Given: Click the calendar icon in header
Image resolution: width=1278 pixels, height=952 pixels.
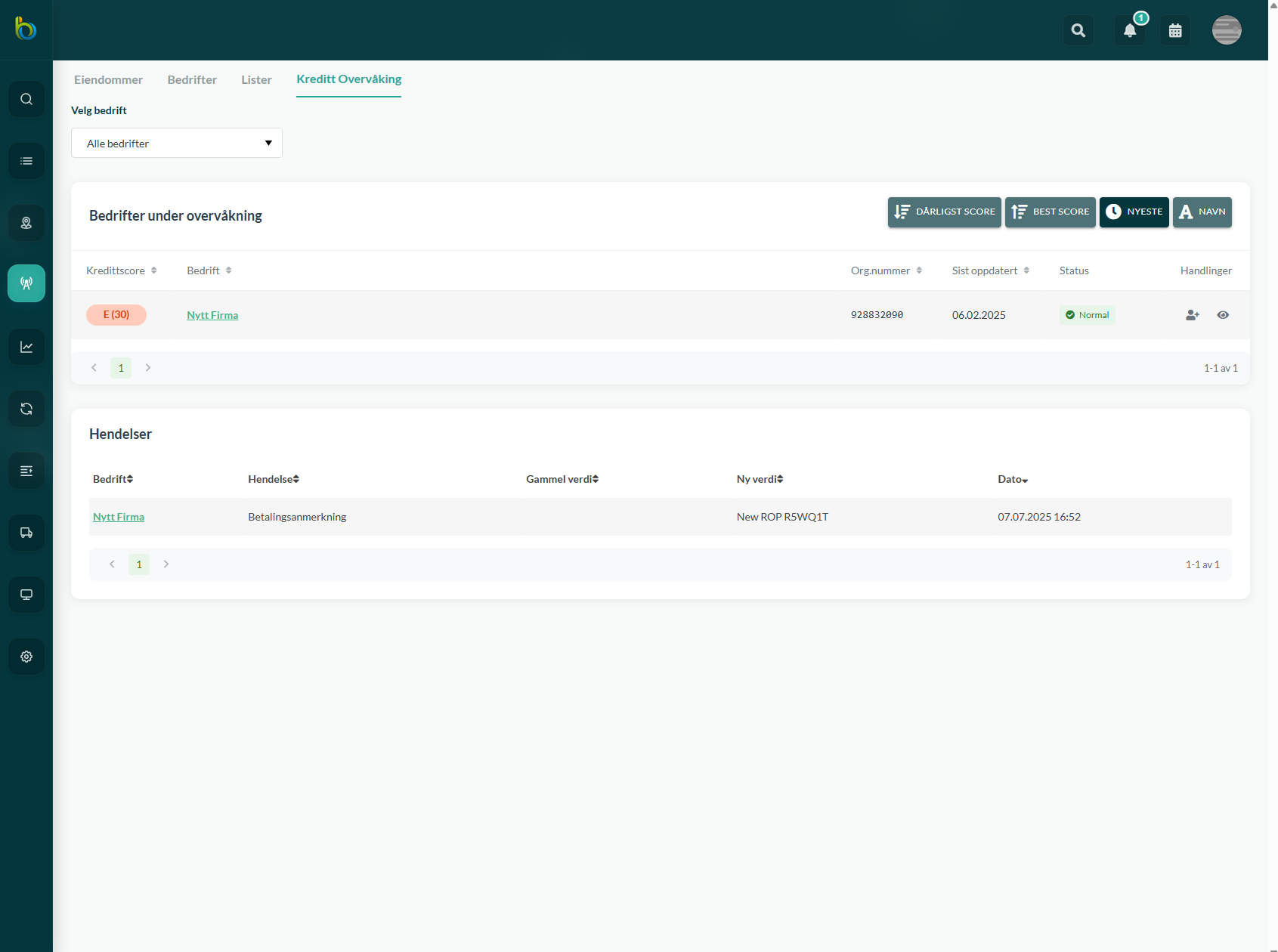Looking at the screenshot, I should point(1175,31).
